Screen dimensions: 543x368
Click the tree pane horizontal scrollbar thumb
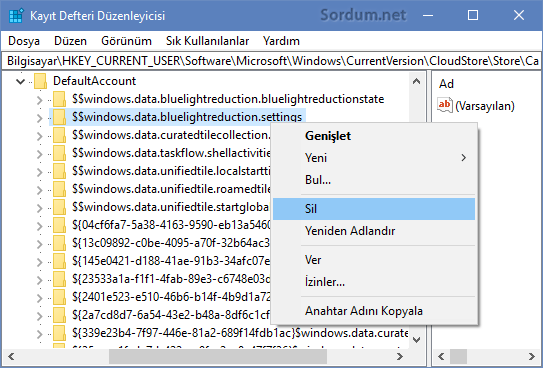click(x=218, y=357)
